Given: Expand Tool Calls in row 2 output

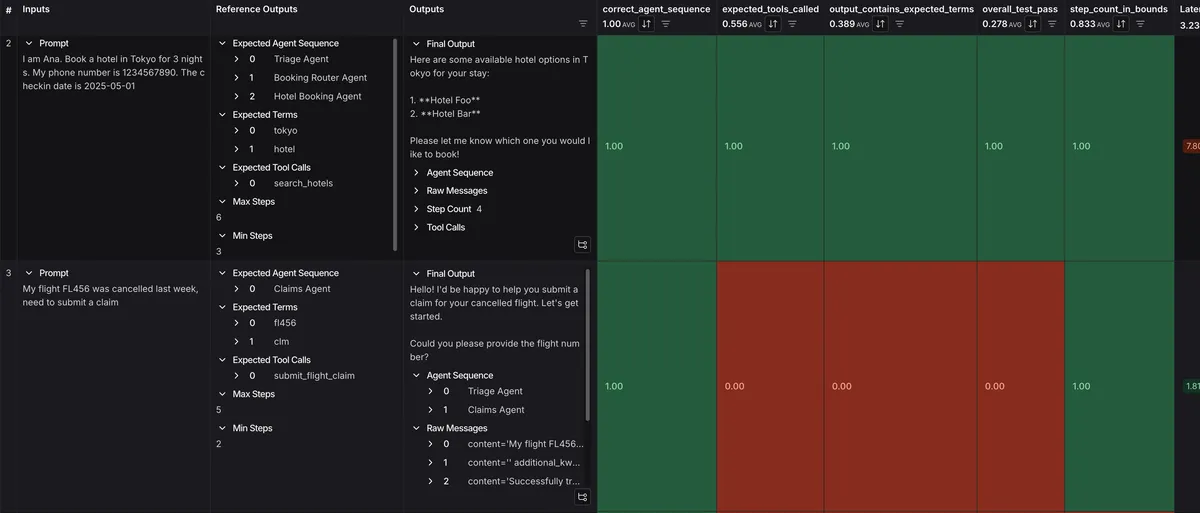Looking at the screenshot, I should click(416, 228).
